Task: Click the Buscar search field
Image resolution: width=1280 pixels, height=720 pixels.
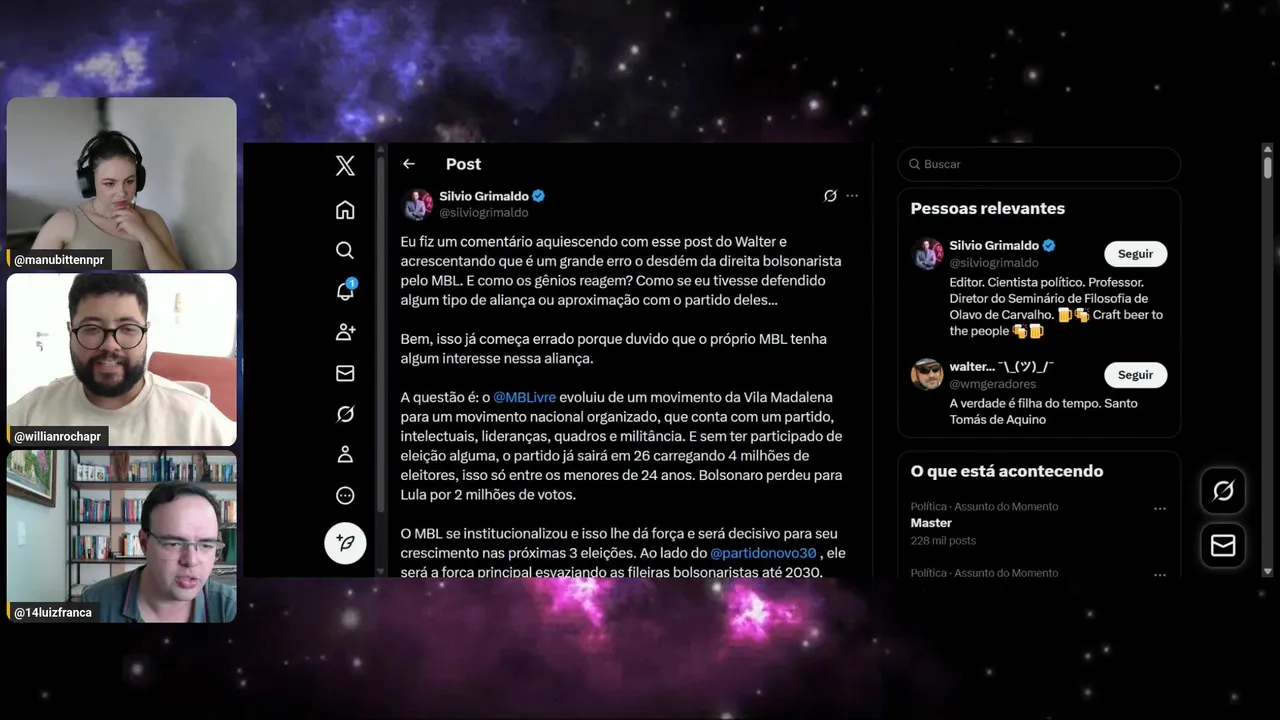Action: pos(1039,164)
